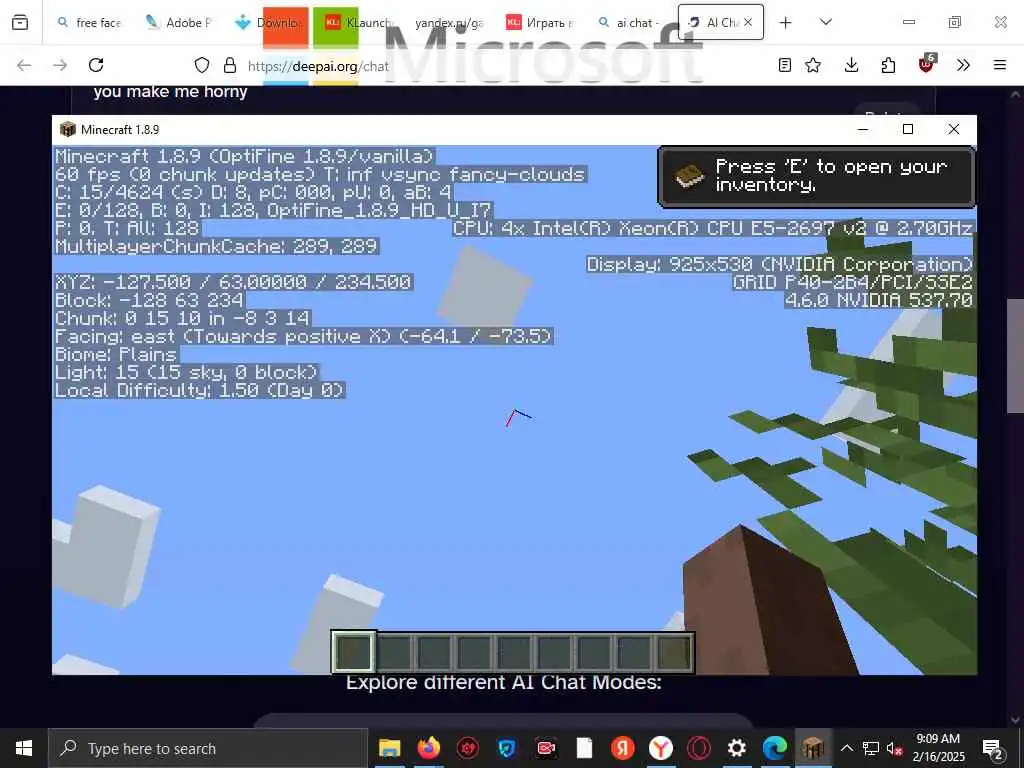This screenshot has height=768, width=1024.
Task: Click the muted volume tray icon
Action: (895, 749)
